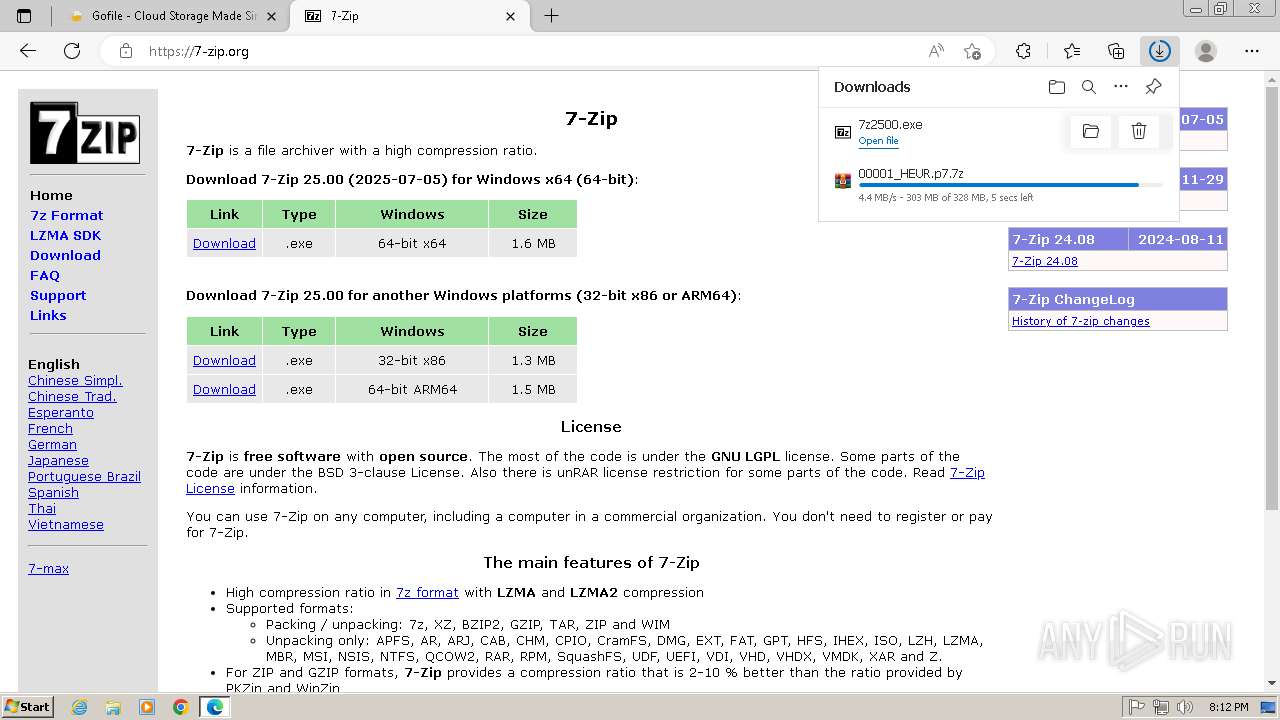Screen dimensions: 1280x720
Task: Go back to the previous page
Action: click(x=28, y=51)
